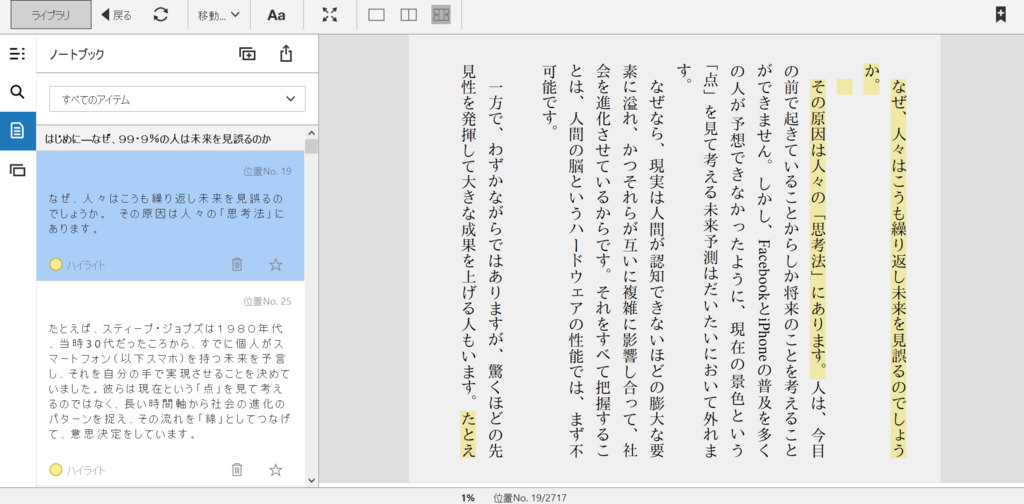This screenshot has height=504, width=1024.
Task: Click the highlighted text その原因は人々の「思考法」
Action: coord(818,228)
